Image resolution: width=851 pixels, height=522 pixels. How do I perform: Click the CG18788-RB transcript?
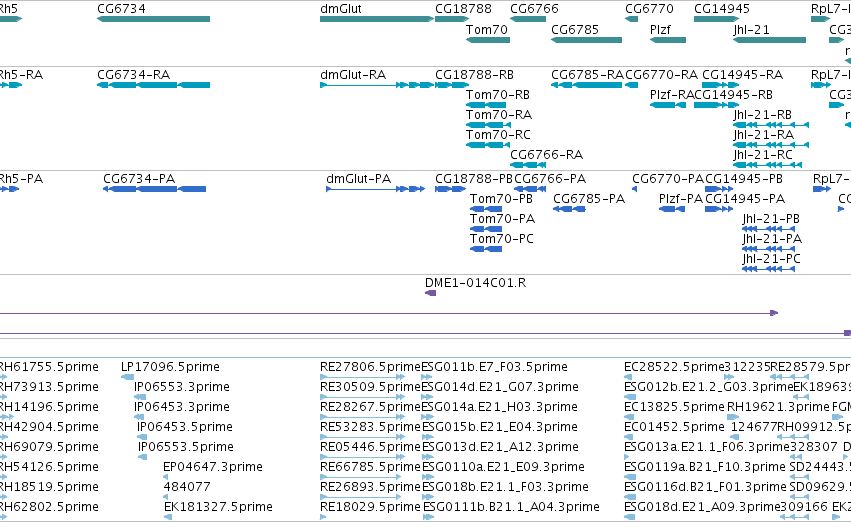click(x=452, y=85)
